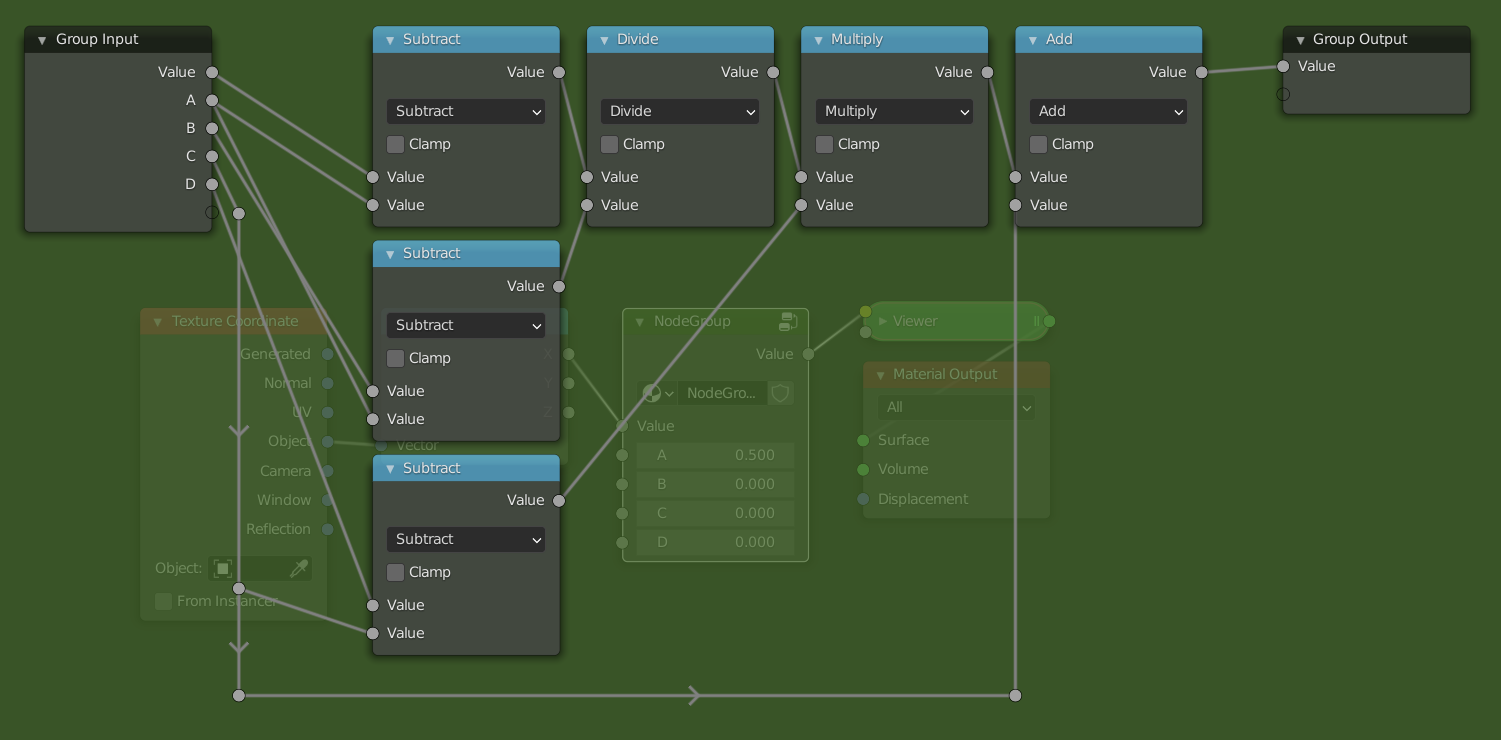
Task: Click the Divide node header title
Action: pyautogui.click(x=638, y=39)
